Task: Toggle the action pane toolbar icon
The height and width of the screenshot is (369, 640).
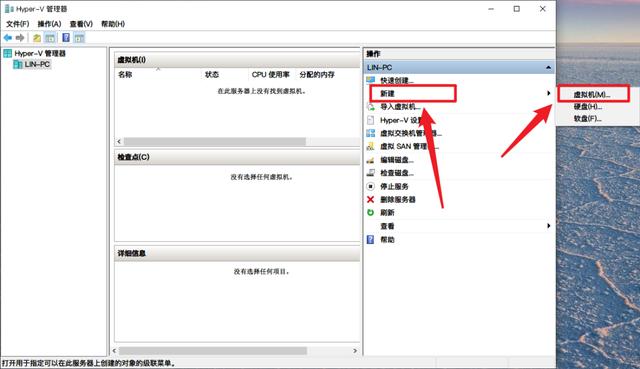Action: point(79,38)
